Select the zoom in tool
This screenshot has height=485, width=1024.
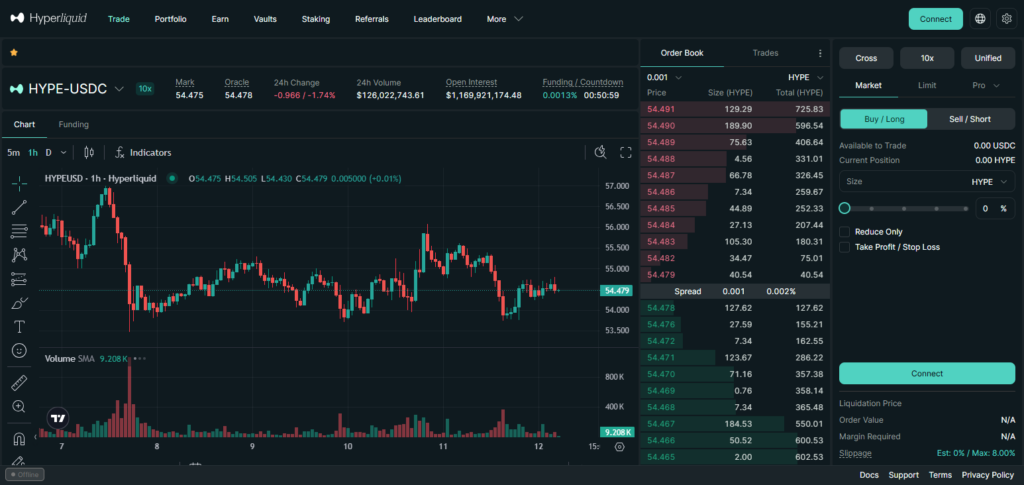coord(19,407)
